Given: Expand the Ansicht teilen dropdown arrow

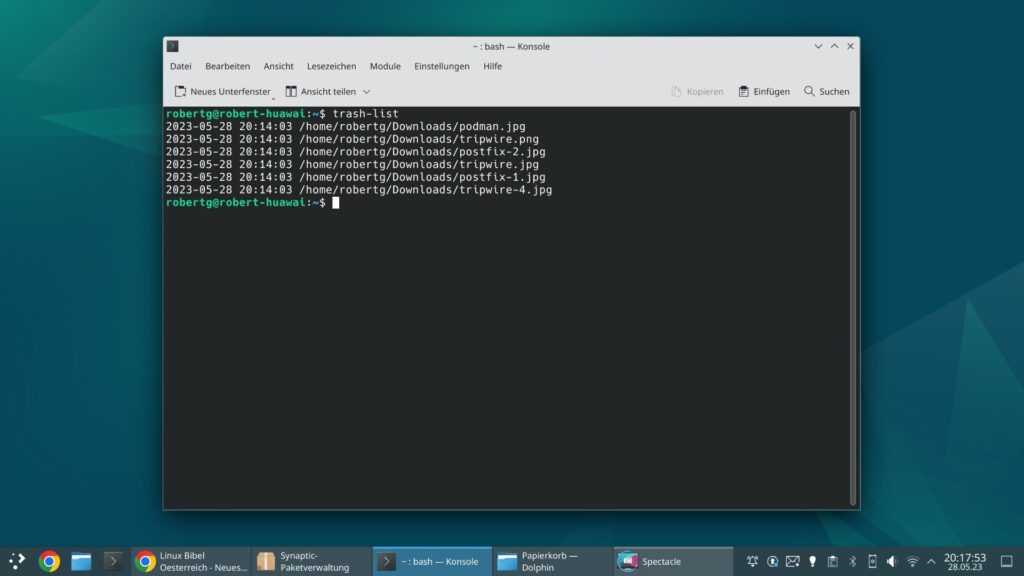Looking at the screenshot, I should pyautogui.click(x=366, y=91).
